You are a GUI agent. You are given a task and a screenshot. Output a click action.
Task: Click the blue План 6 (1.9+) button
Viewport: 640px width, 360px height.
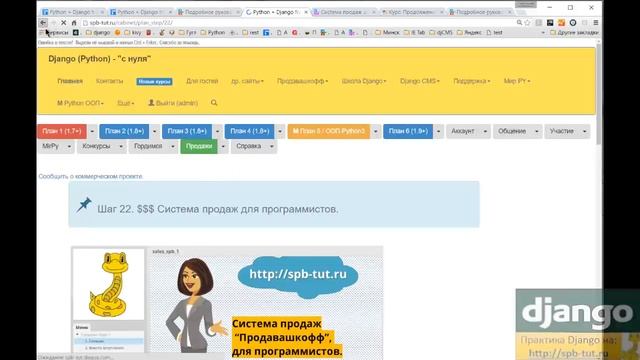[408, 131]
